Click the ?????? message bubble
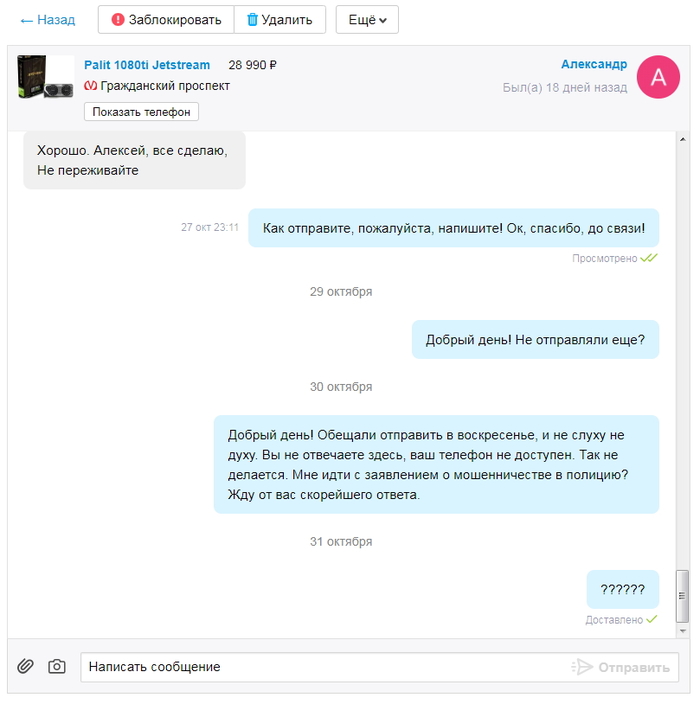The image size is (700, 704). point(622,589)
